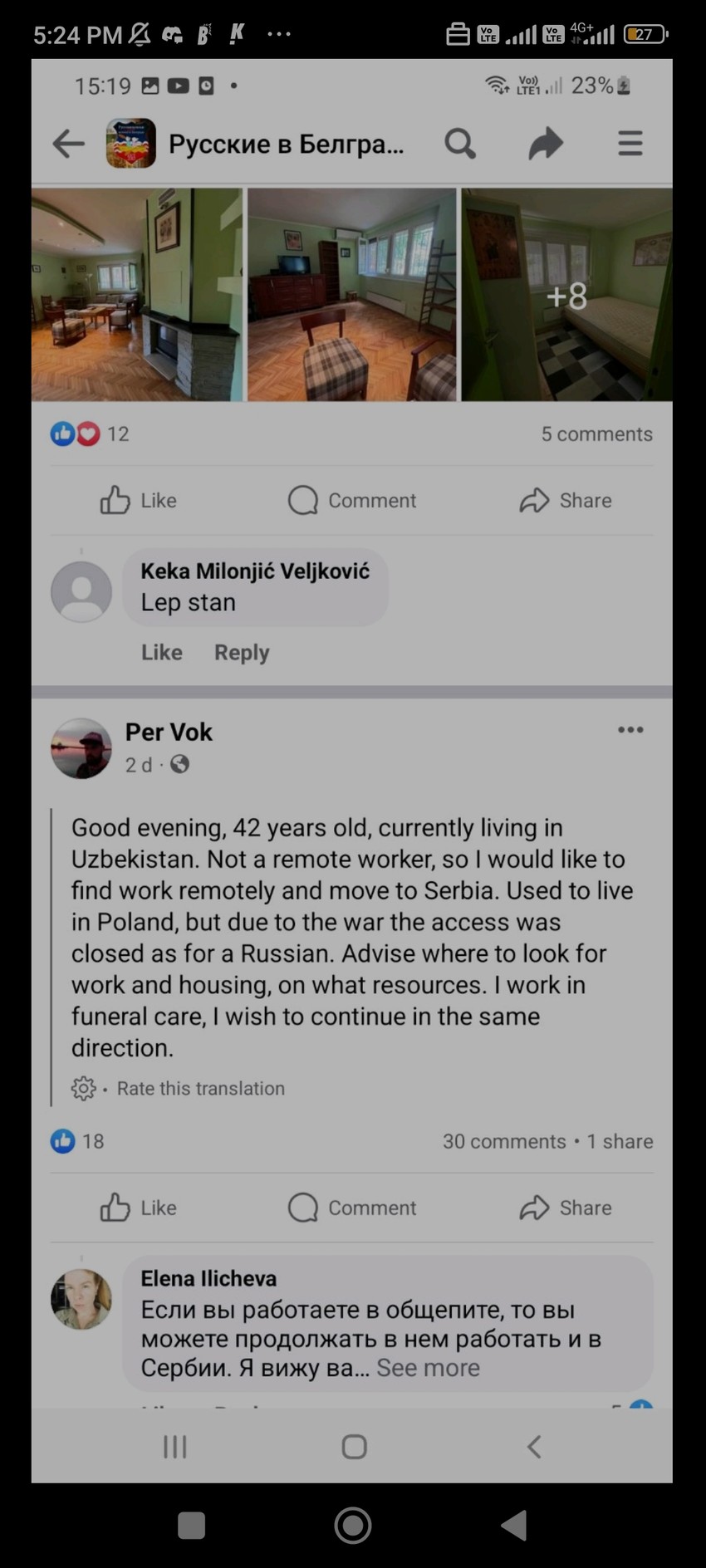
Task: Share Per Vok's post
Action: (566, 1208)
